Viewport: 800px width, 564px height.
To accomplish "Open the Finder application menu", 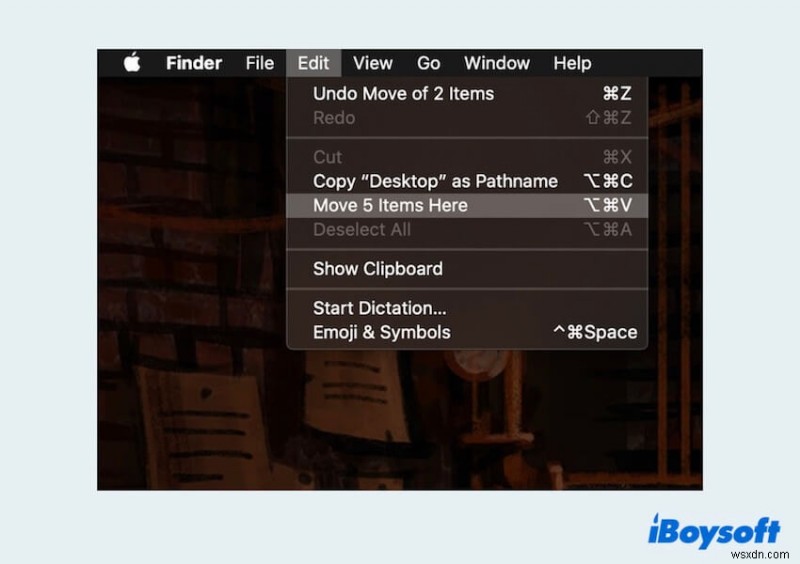I will pos(194,63).
